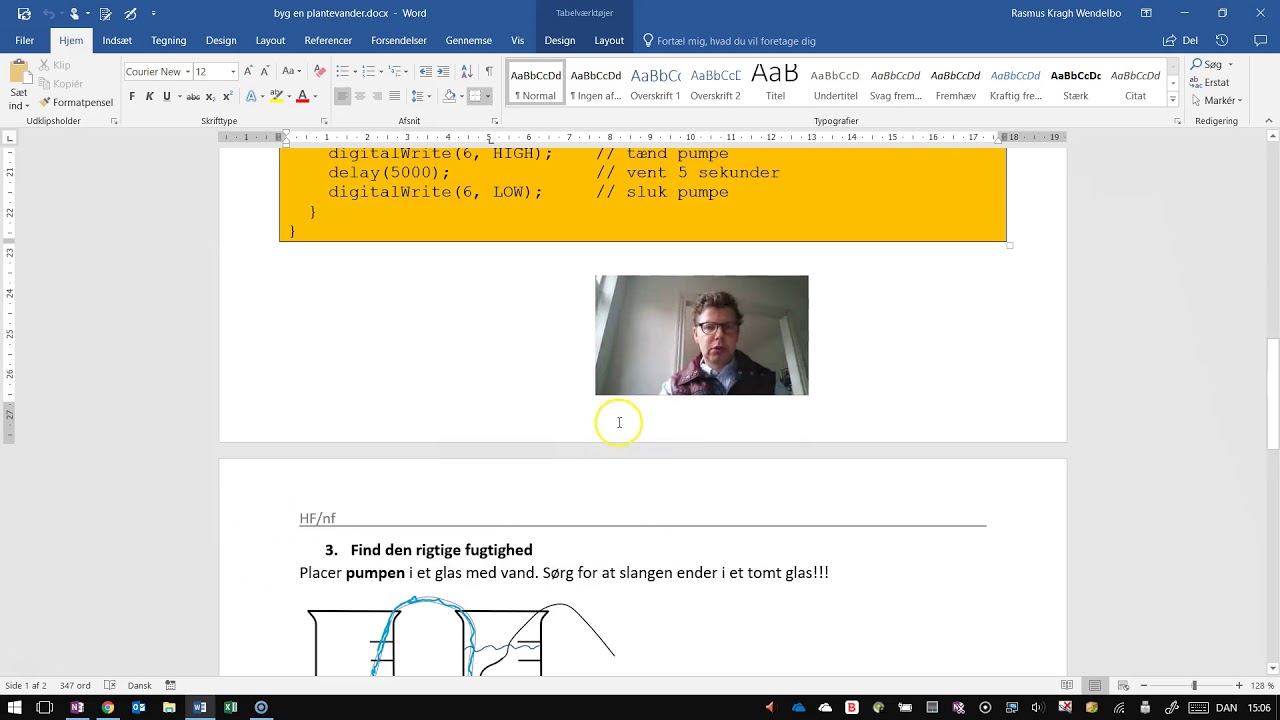Open Indsæt ribbon tab
Viewport: 1280px width, 720px height.
(117, 40)
